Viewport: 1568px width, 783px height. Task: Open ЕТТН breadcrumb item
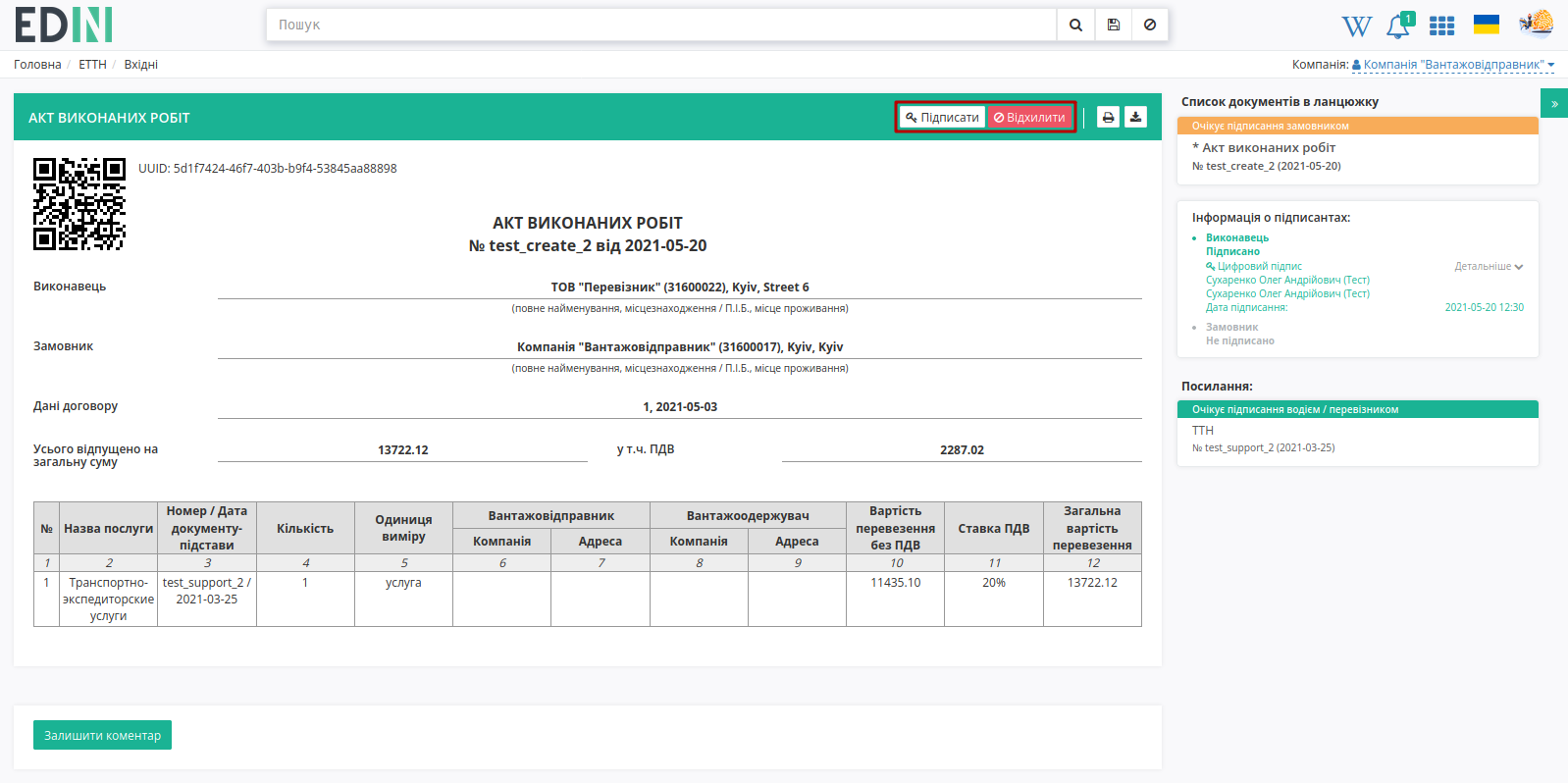tap(92, 65)
